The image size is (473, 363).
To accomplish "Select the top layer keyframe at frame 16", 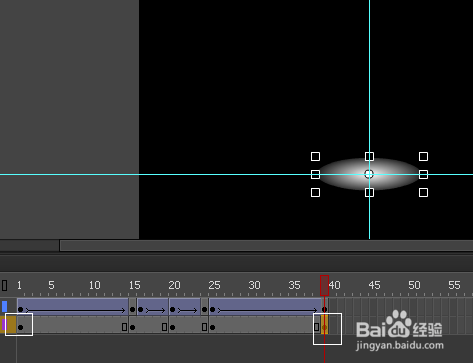I will (140, 310).
